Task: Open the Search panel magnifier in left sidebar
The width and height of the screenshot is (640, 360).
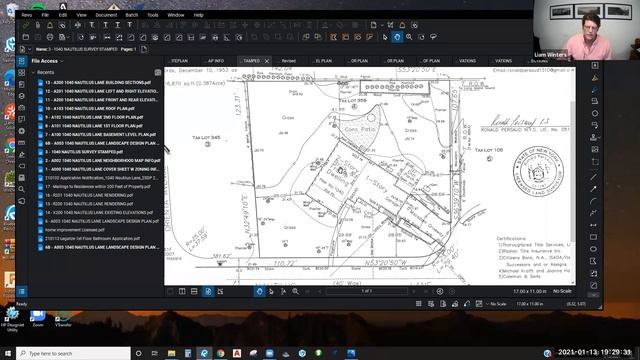Action: tap(22, 189)
